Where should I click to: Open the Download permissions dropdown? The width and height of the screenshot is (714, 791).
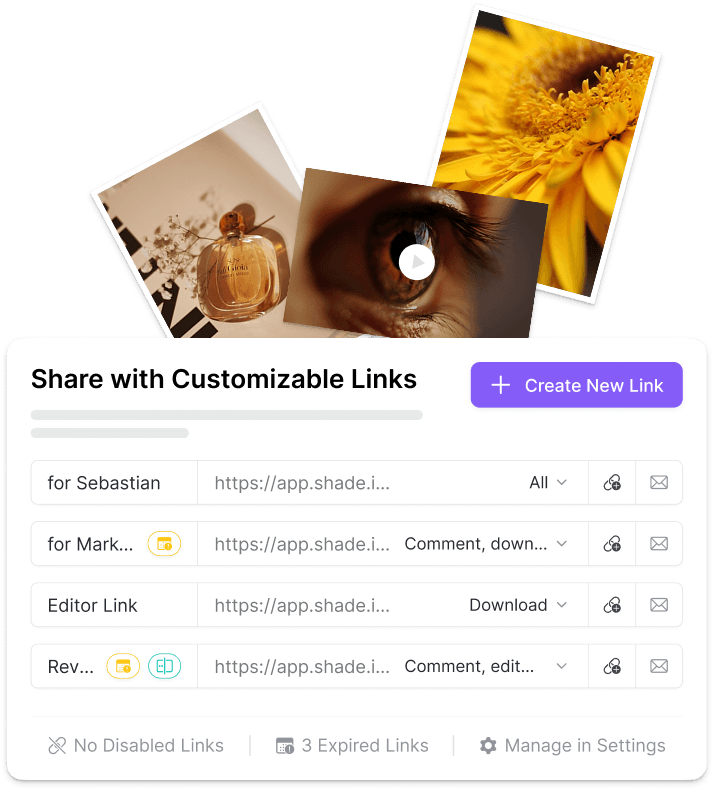coord(518,605)
